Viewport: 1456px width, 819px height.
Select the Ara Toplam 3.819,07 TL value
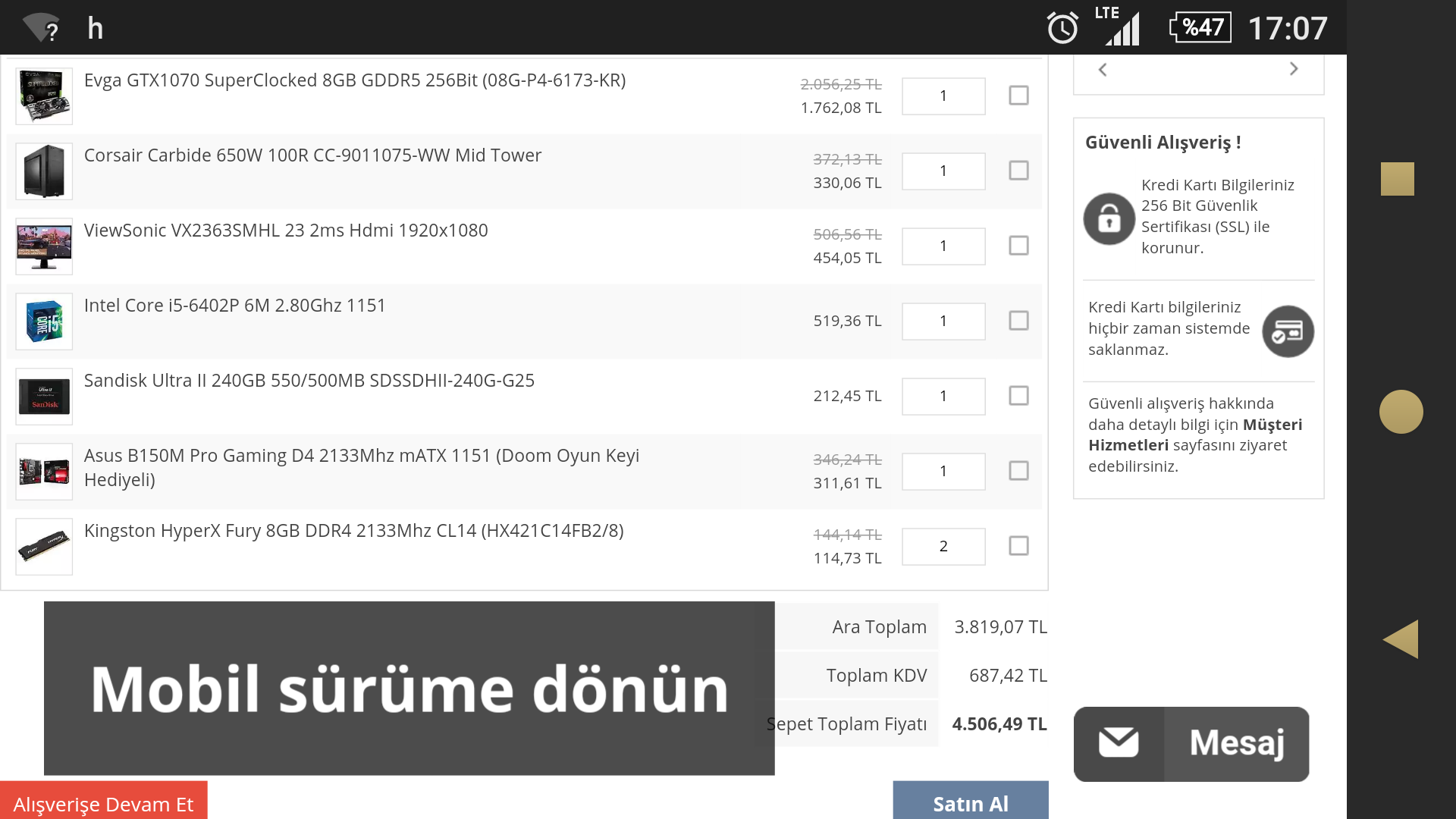[1000, 627]
